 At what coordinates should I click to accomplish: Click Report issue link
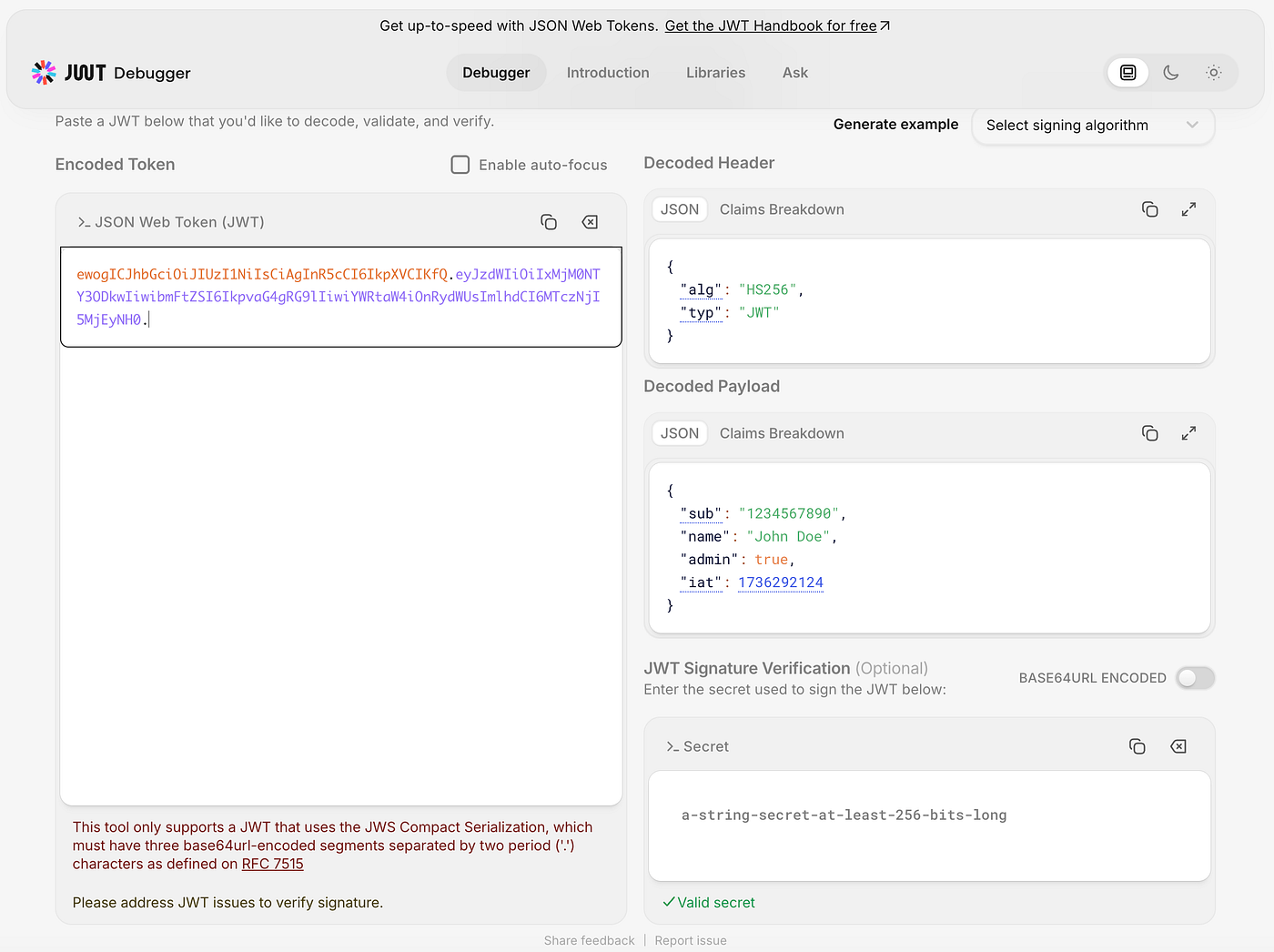pyautogui.click(x=691, y=940)
